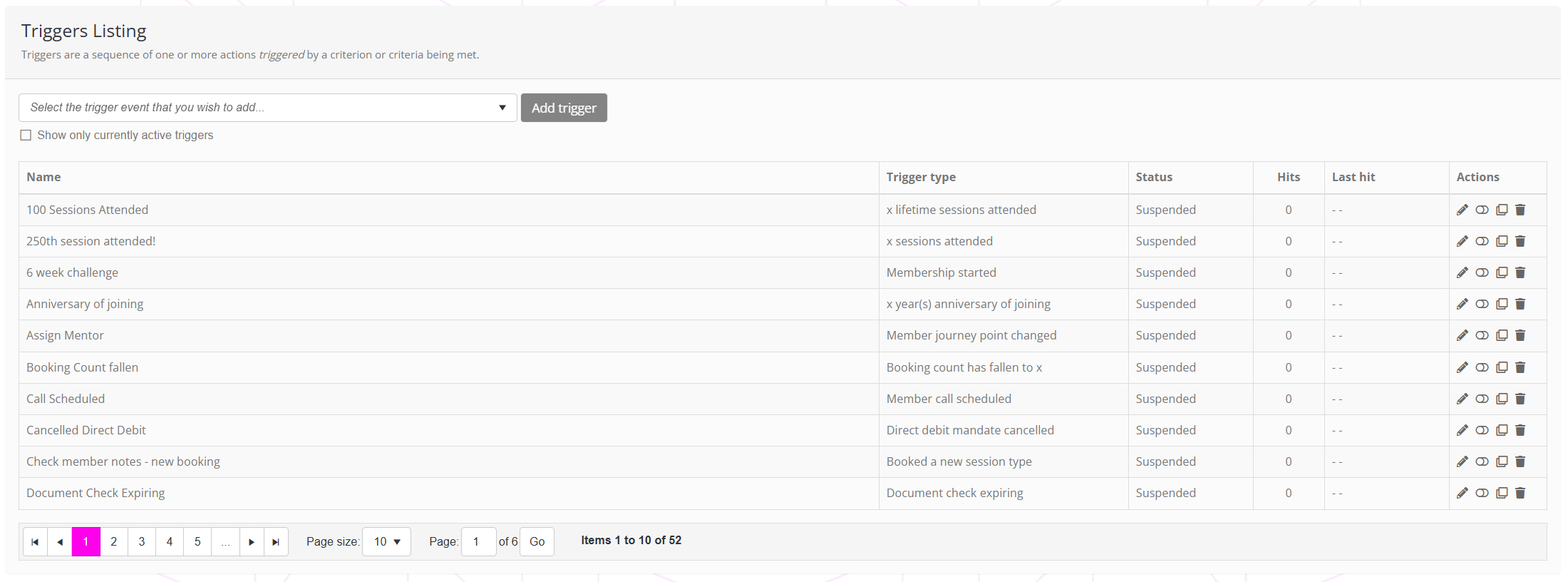Go to page 3 of the listing
The image size is (1568, 582).
(x=142, y=542)
